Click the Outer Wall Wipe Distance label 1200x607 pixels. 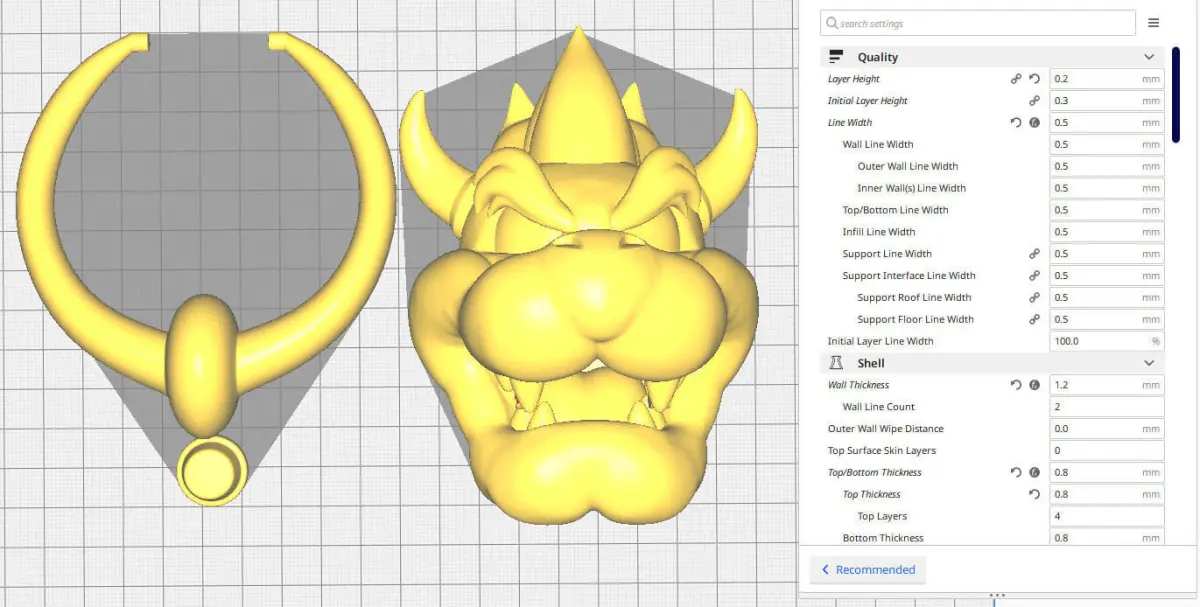pyautogui.click(x=886, y=429)
